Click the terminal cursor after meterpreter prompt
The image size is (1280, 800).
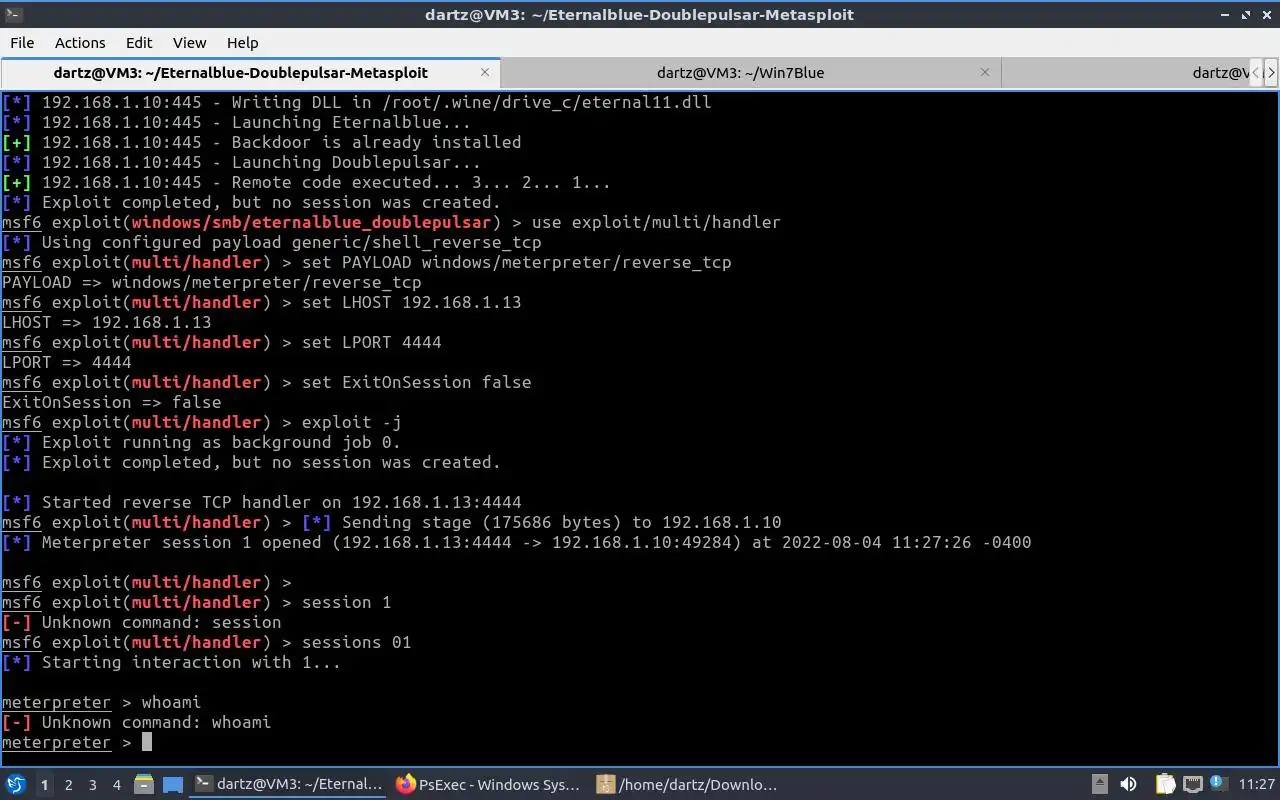click(147, 742)
